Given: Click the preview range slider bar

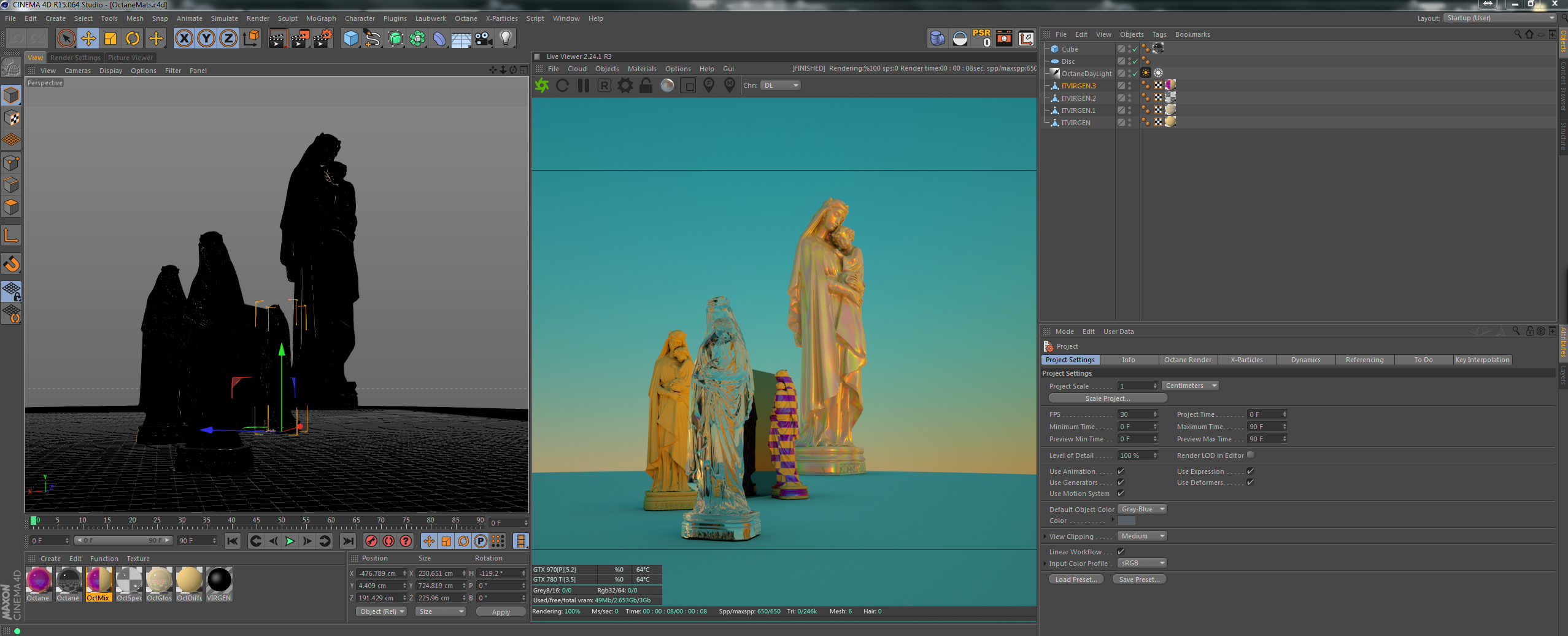Looking at the screenshot, I should pos(123,540).
